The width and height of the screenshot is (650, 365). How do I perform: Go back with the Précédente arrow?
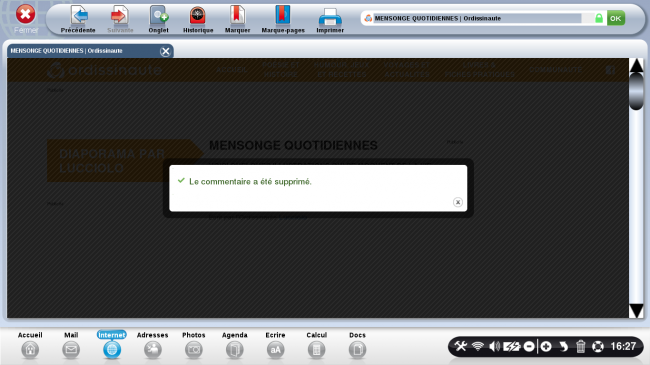(78, 19)
